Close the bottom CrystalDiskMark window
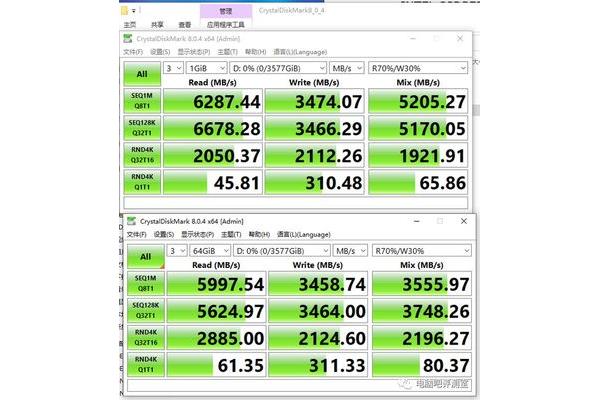This screenshot has height=400, width=600. [463, 221]
